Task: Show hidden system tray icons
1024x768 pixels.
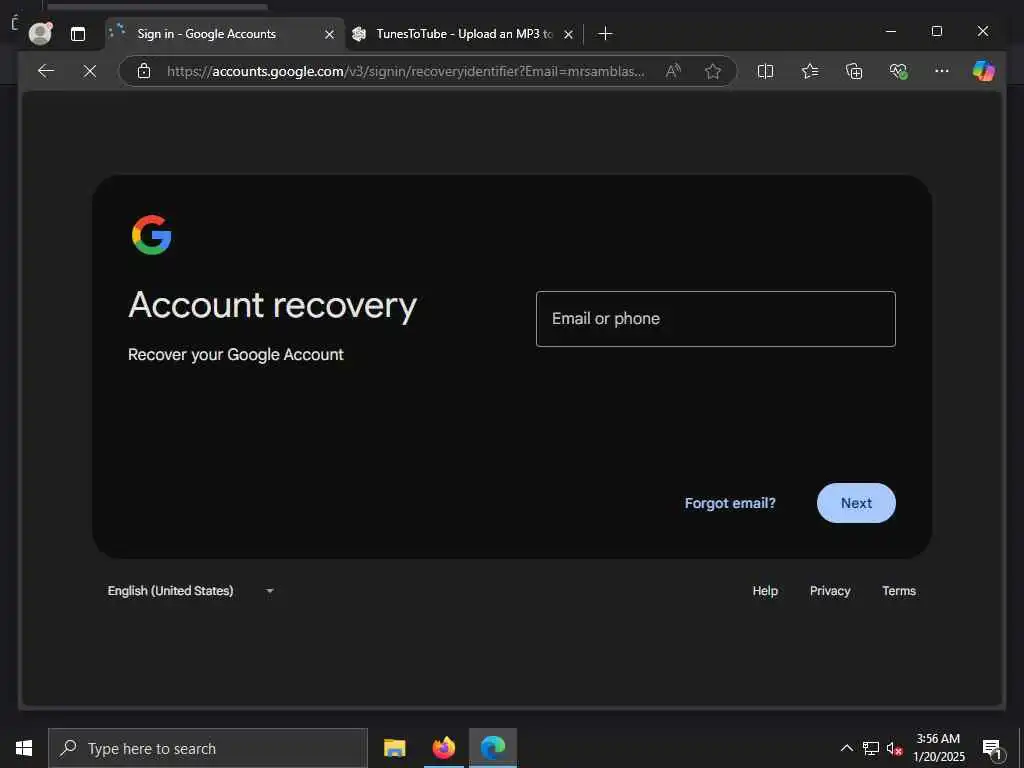Action: pos(846,748)
